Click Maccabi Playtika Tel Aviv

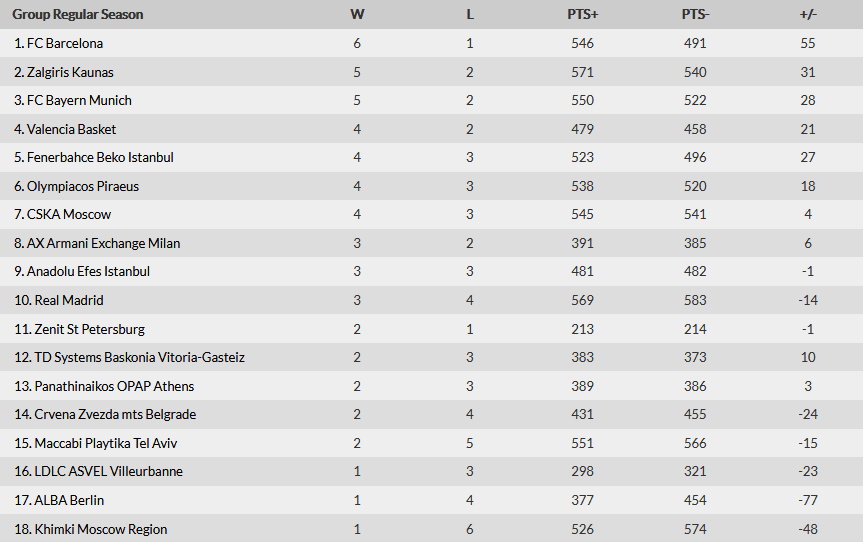click(106, 443)
